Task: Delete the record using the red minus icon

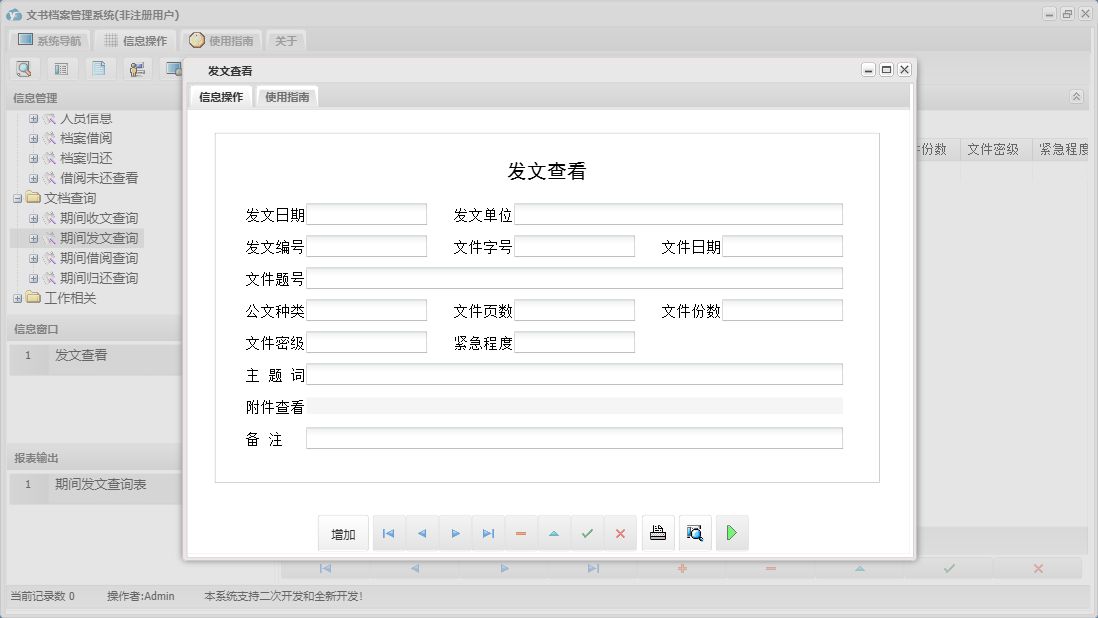Action: click(x=520, y=533)
